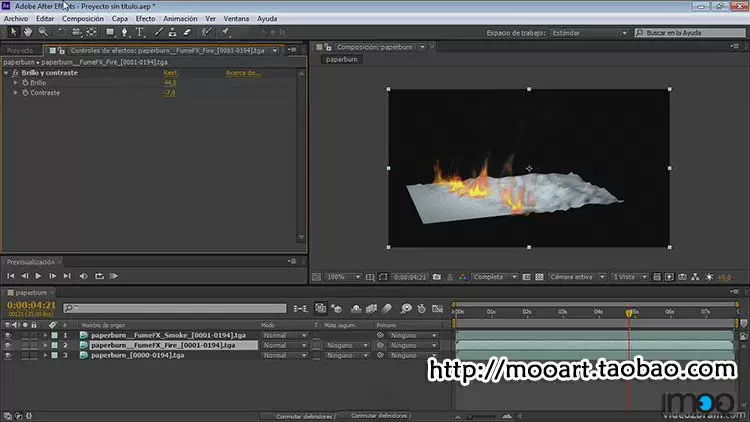Click Brillo value 44.0
Screen dimensions: 750x422
(170, 83)
